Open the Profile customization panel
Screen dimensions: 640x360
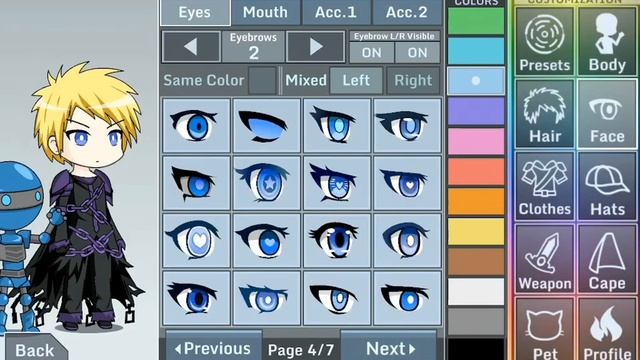tap(607, 329)
